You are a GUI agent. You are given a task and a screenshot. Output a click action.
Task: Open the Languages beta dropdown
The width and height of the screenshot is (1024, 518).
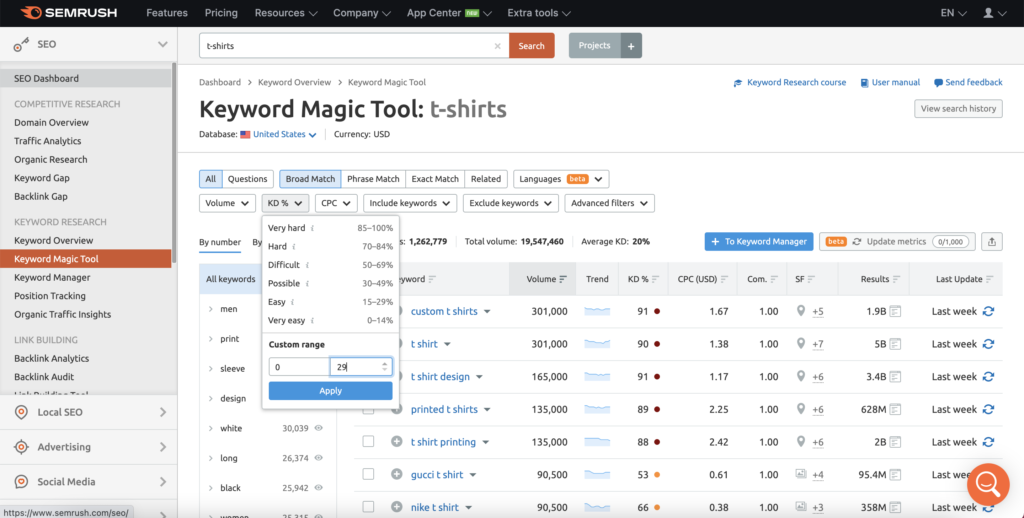coord(562,179)
